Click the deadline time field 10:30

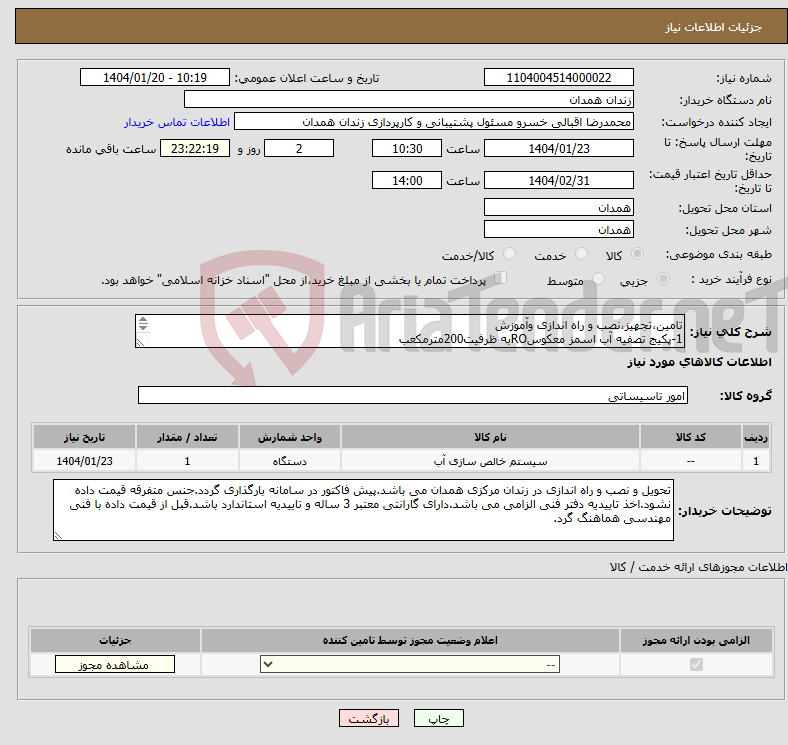(407, 148)
